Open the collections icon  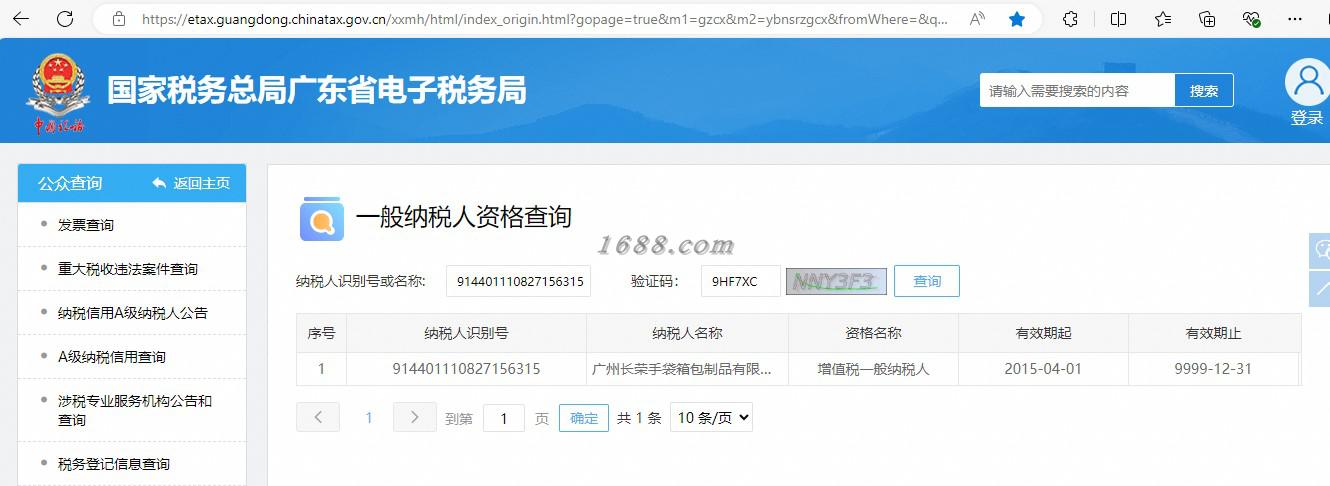(1207, 19)
